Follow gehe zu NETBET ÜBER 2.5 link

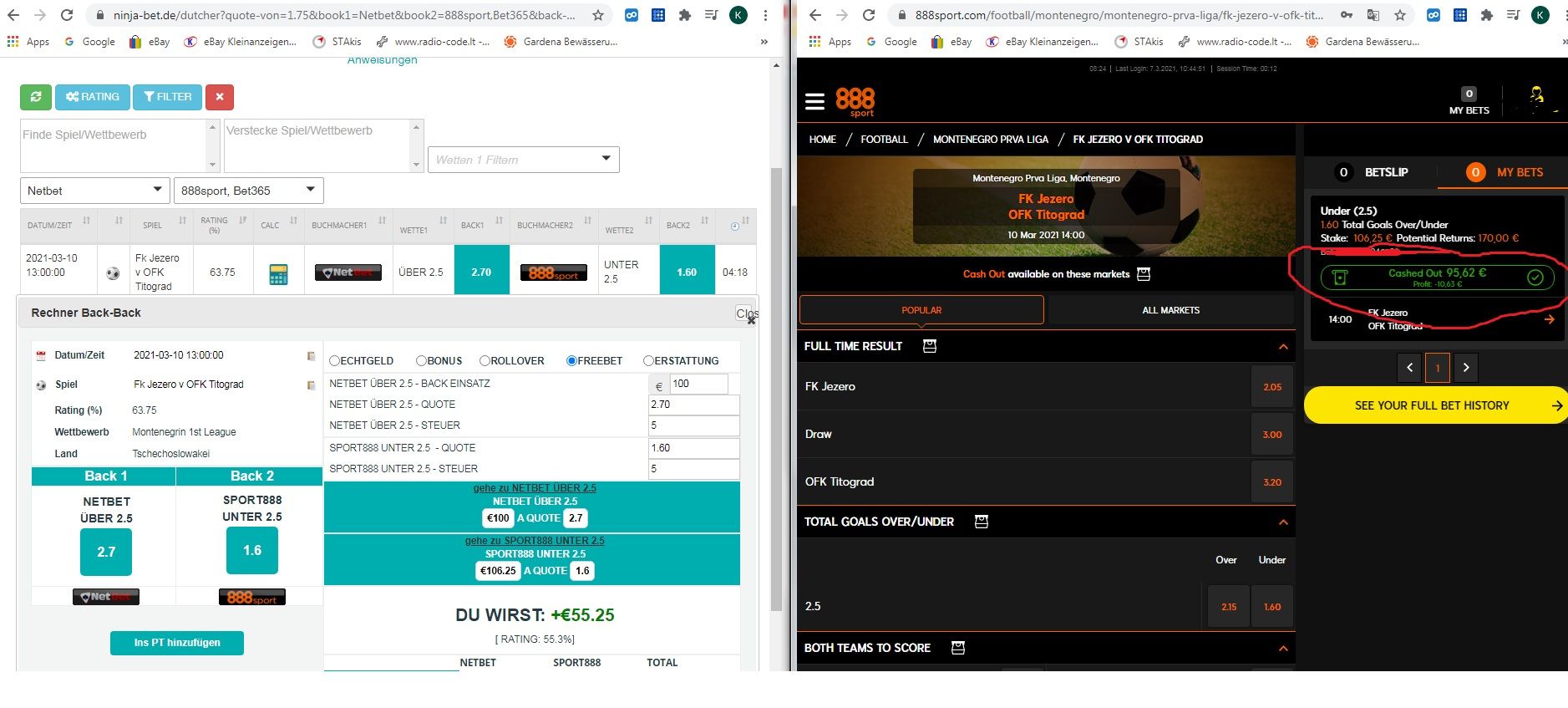coord(535,488)
